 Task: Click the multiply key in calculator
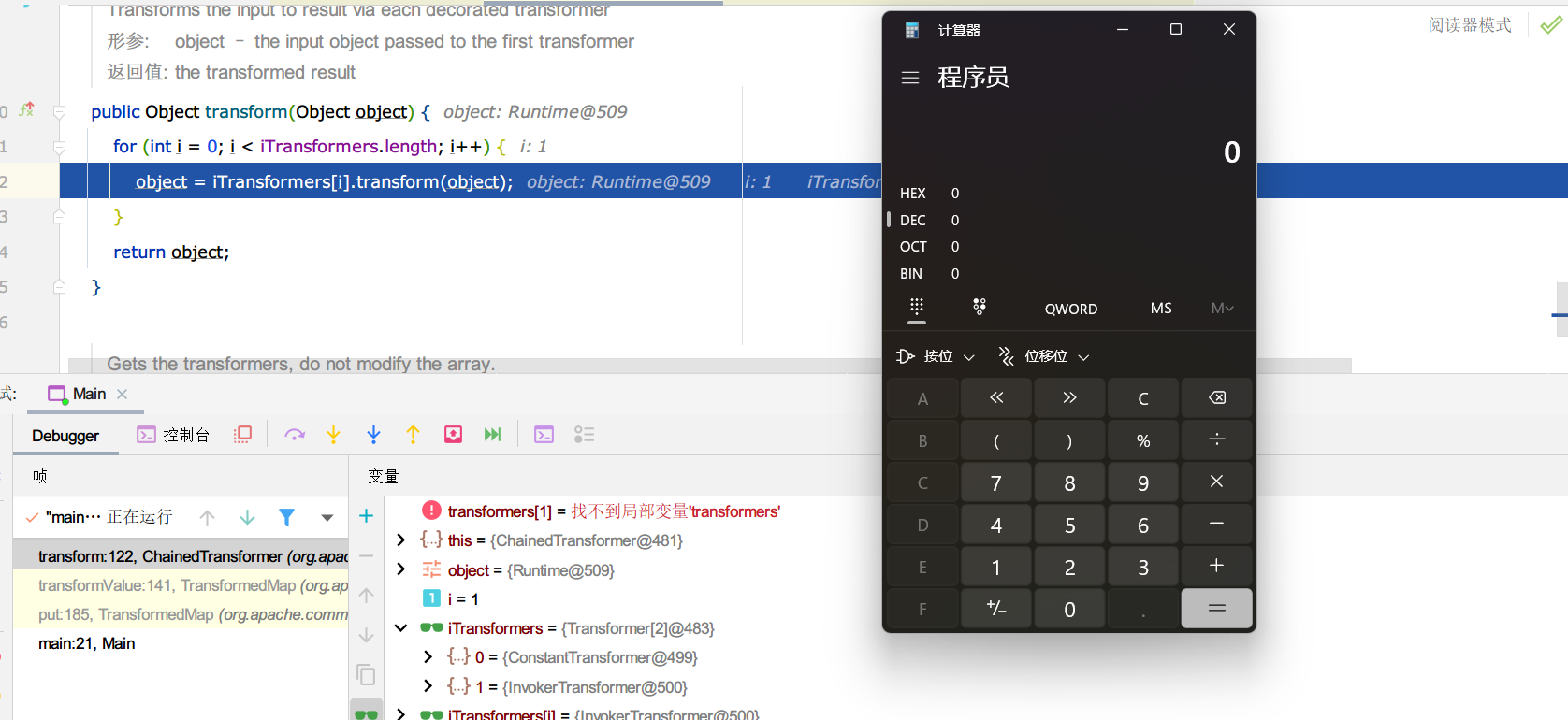[x=1216, y=482]
